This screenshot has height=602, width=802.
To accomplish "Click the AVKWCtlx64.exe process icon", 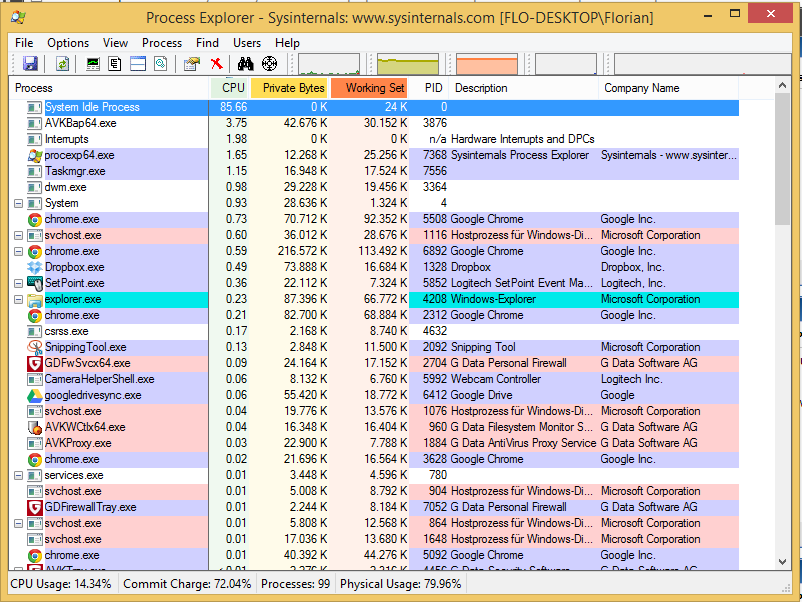I will click(35, 427).
